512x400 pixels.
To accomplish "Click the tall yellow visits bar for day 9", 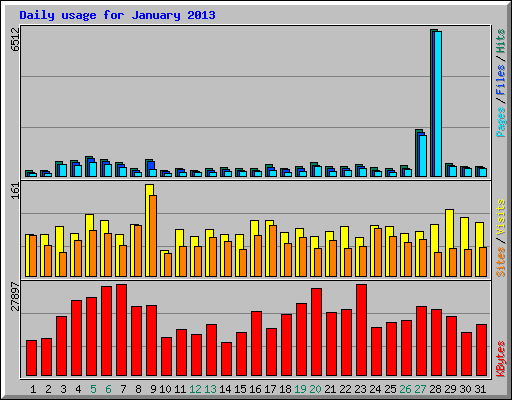I will (x=150, y=230).
